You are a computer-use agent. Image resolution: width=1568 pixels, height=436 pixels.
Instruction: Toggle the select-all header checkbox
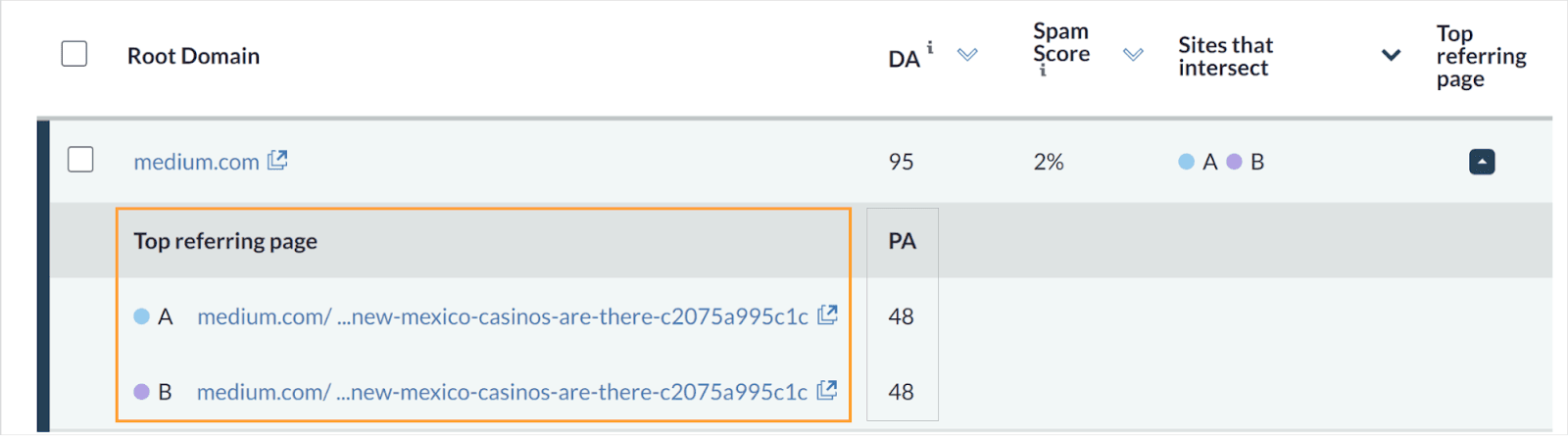click(74, 54)
